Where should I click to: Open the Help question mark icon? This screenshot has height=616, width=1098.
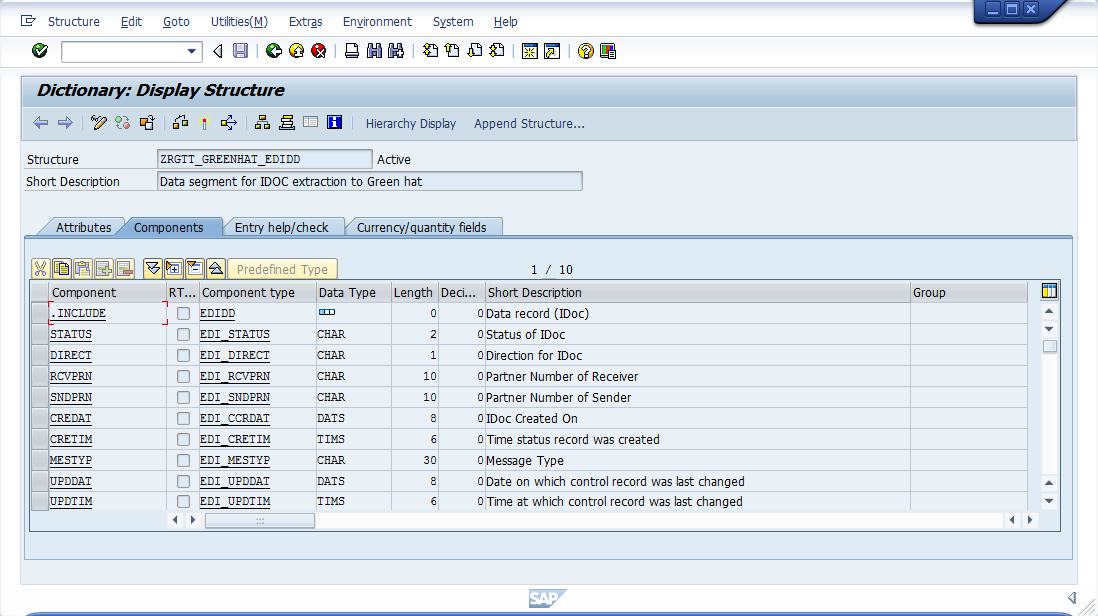pos(586,51)
